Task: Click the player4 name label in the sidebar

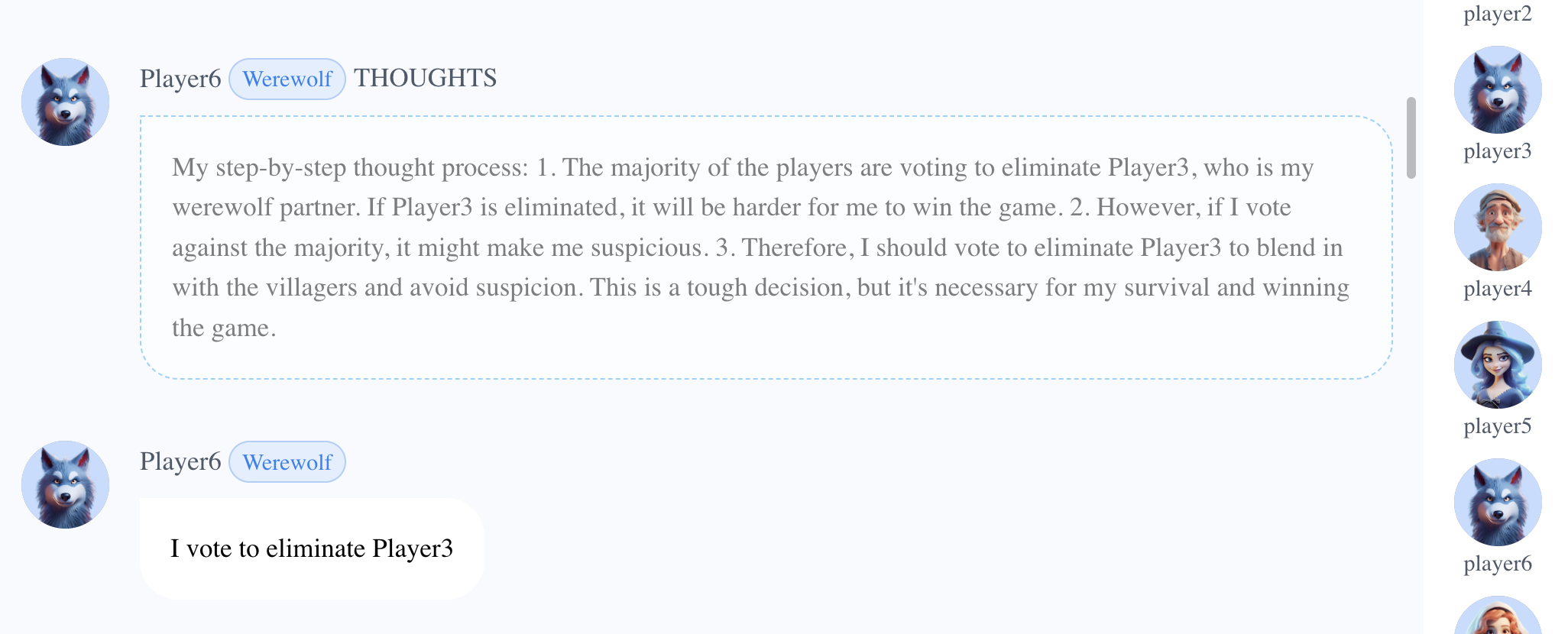Action: pos(1497,289)
